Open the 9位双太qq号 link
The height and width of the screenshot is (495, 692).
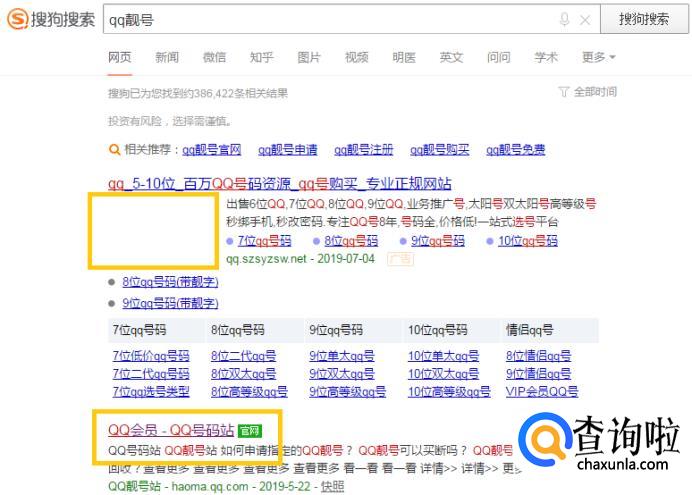342,374
